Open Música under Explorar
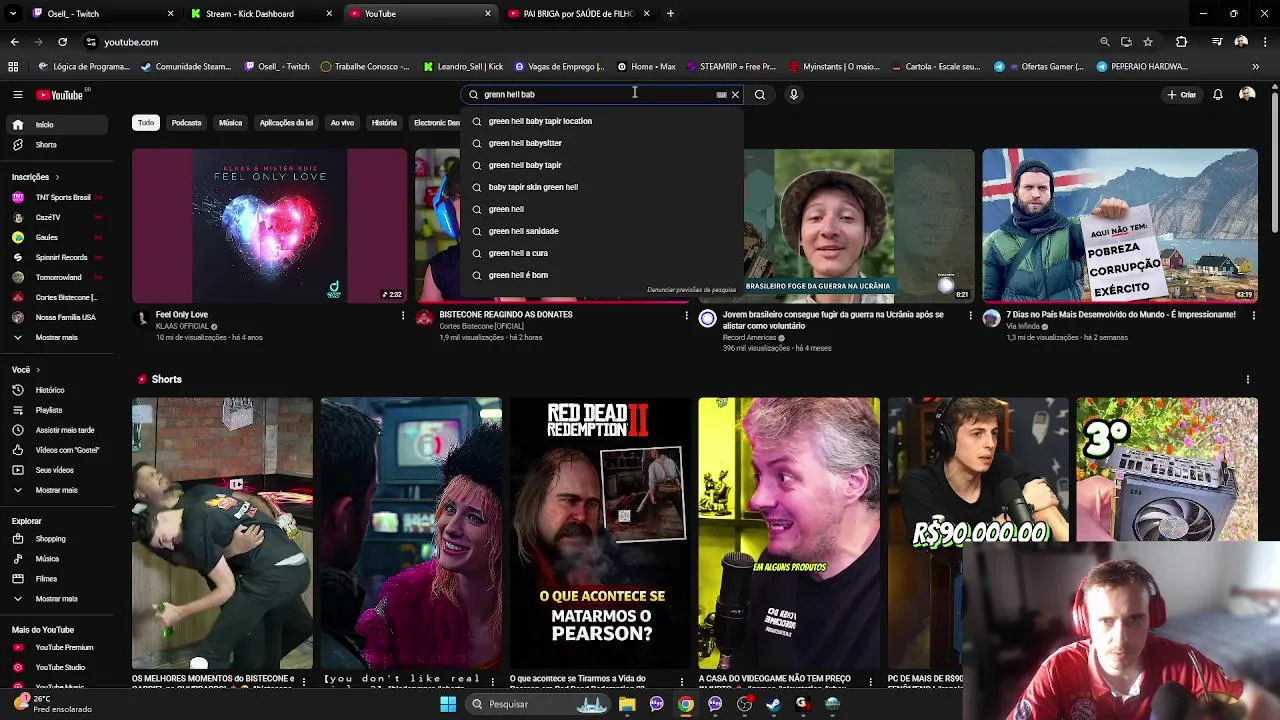 (58, 559)
